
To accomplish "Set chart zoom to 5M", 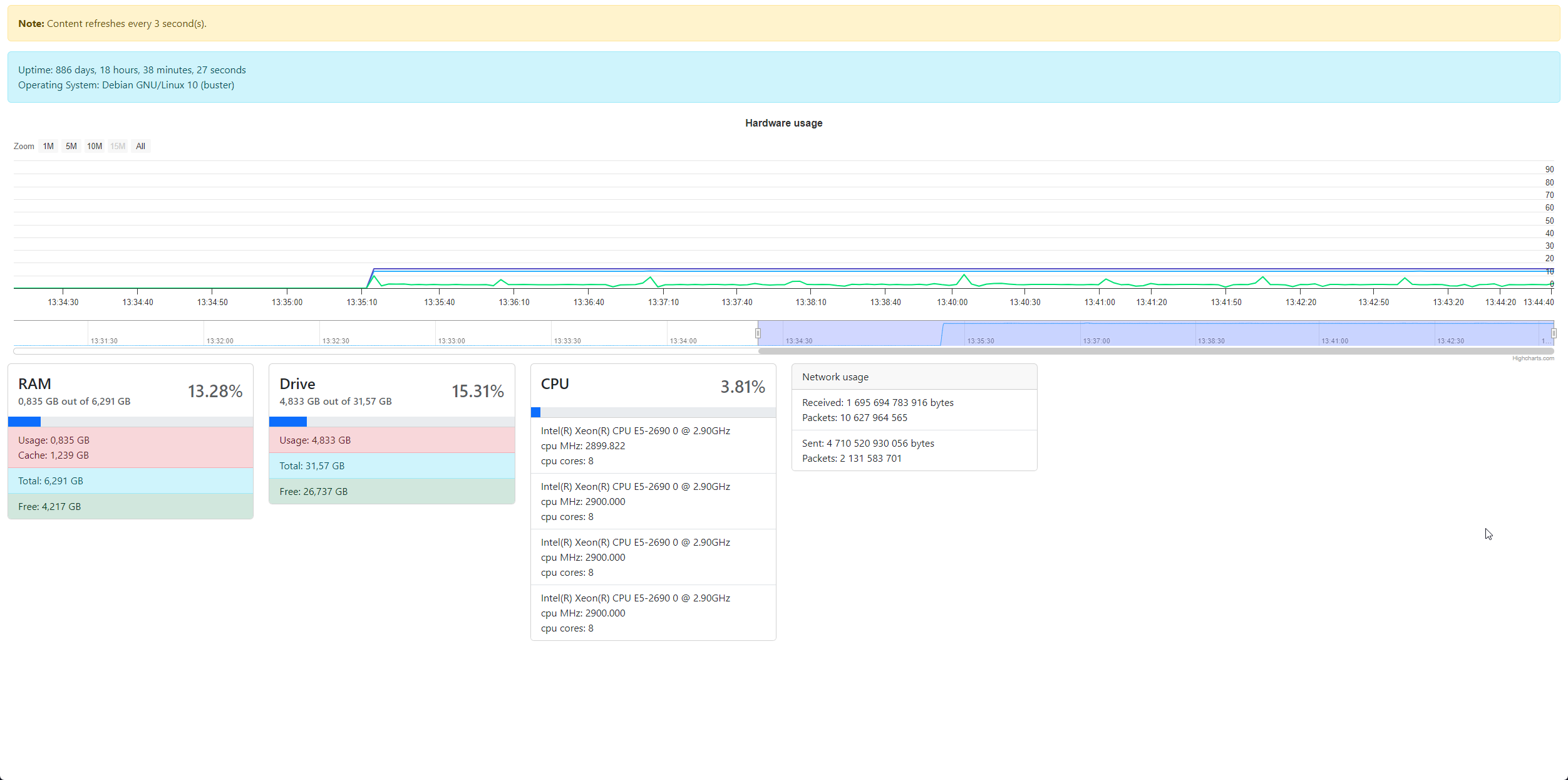I will (x=71, y=146).
